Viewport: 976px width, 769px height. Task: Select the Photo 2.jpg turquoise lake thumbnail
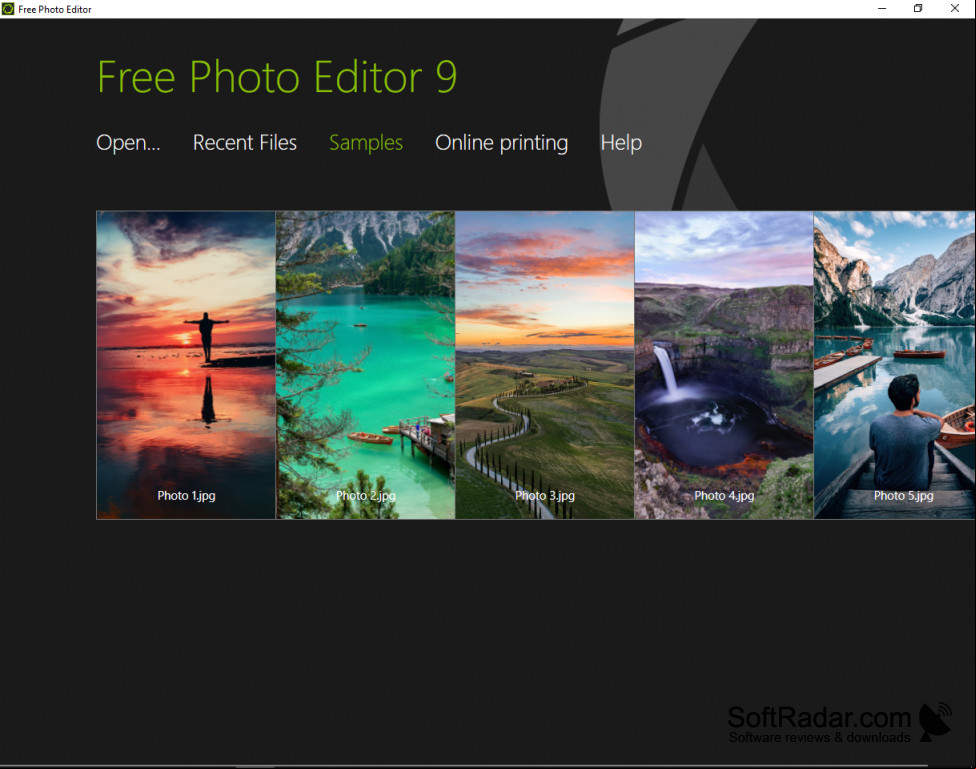pos(365,365)
